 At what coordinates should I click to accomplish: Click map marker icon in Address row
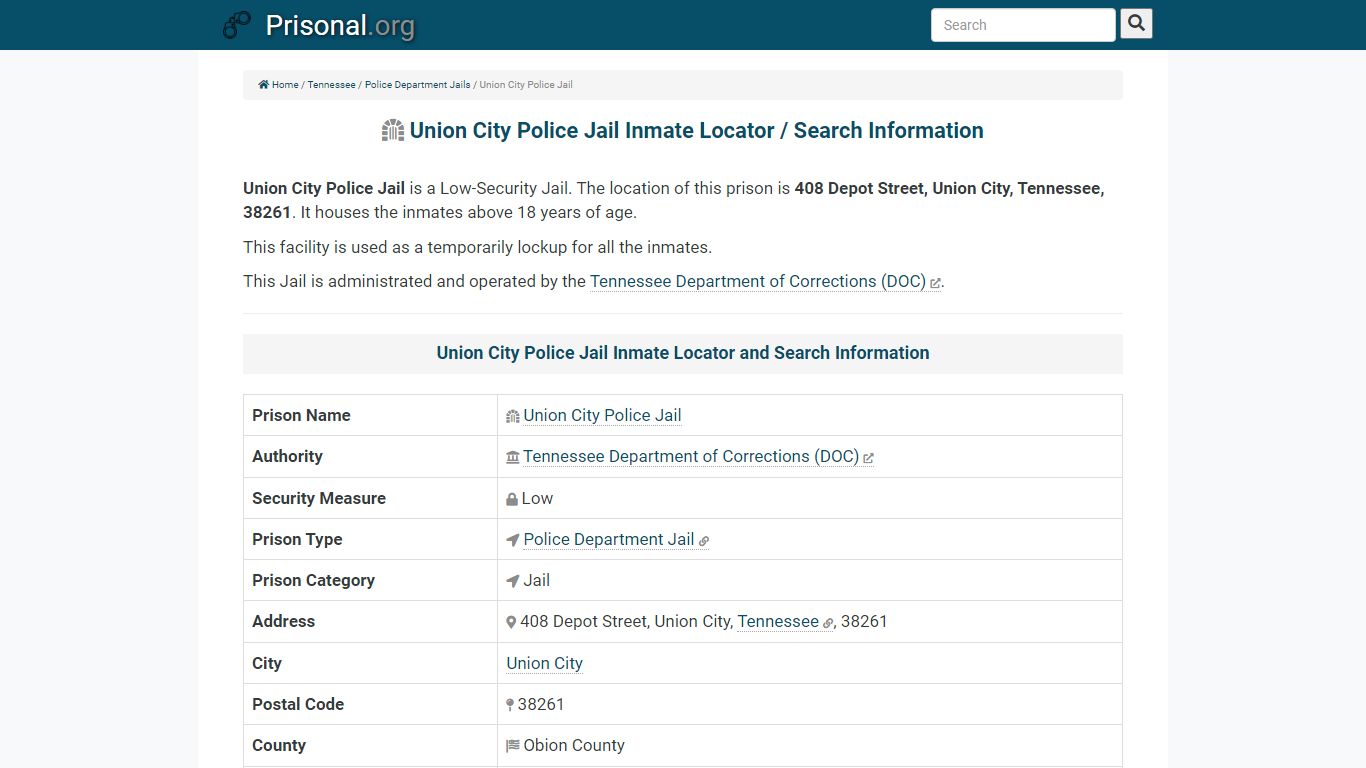(x=511, y=622)
